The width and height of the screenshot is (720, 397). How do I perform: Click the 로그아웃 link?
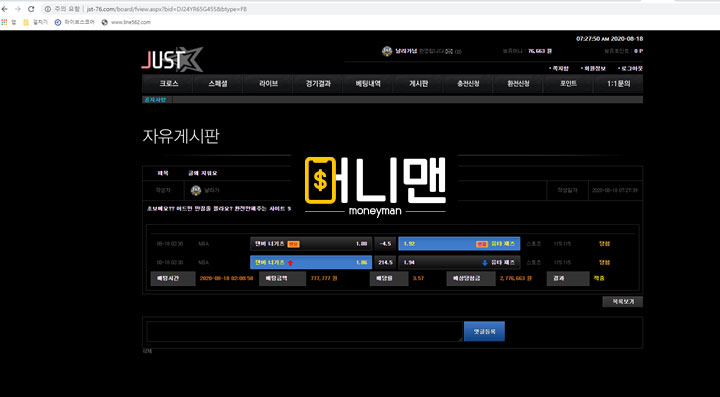(630, 68)
